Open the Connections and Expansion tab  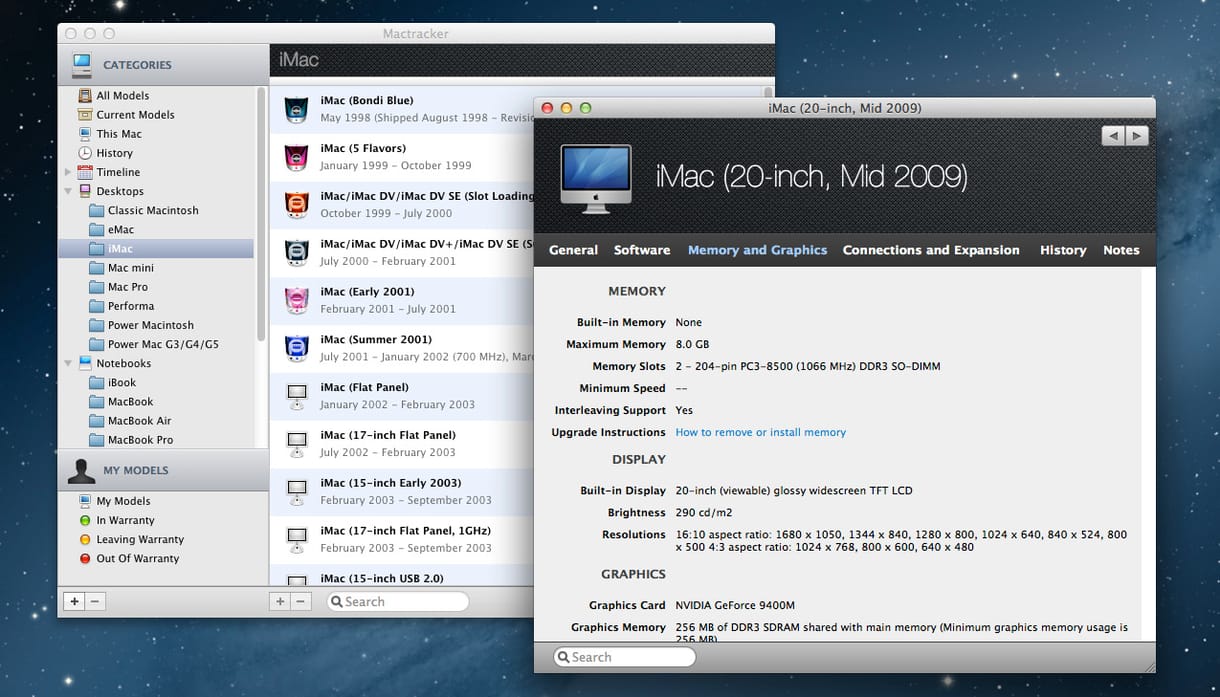(x=931, y=250)
